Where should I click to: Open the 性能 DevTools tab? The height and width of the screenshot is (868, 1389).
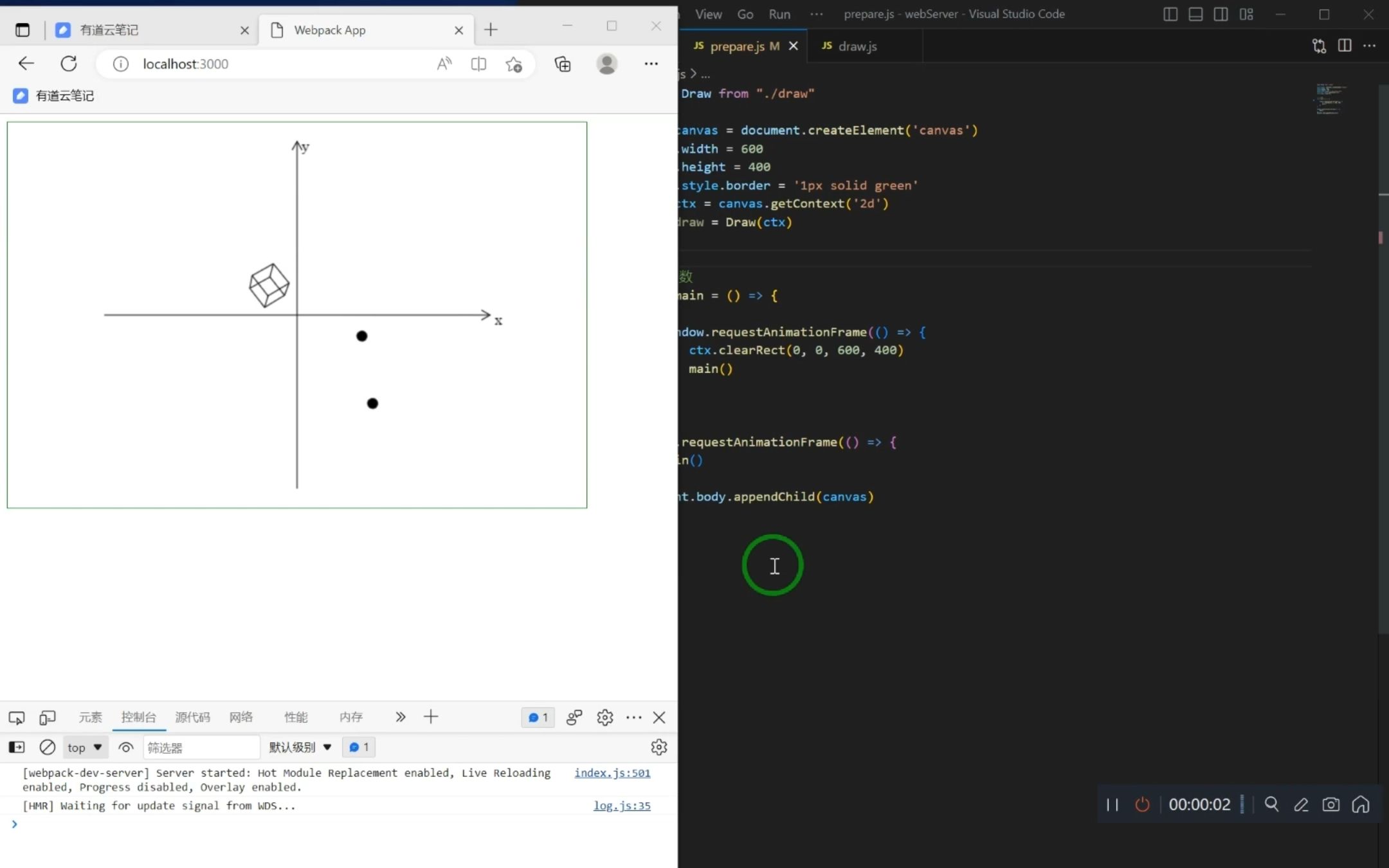pyautogui.click(x=296, y=717)
